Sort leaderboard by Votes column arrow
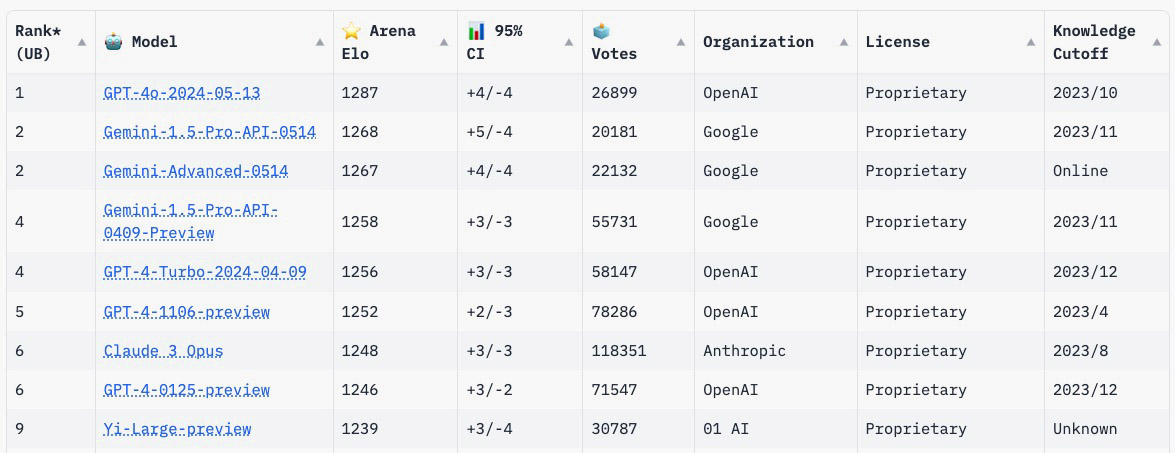The image size is (1175, 453). 681,42
